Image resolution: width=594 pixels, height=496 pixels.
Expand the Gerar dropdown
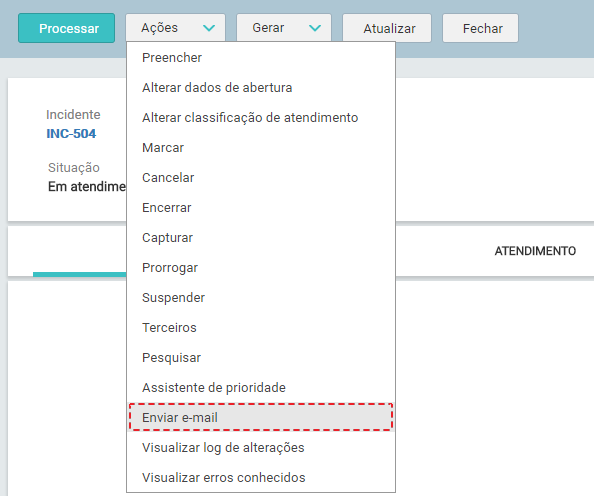284,28
